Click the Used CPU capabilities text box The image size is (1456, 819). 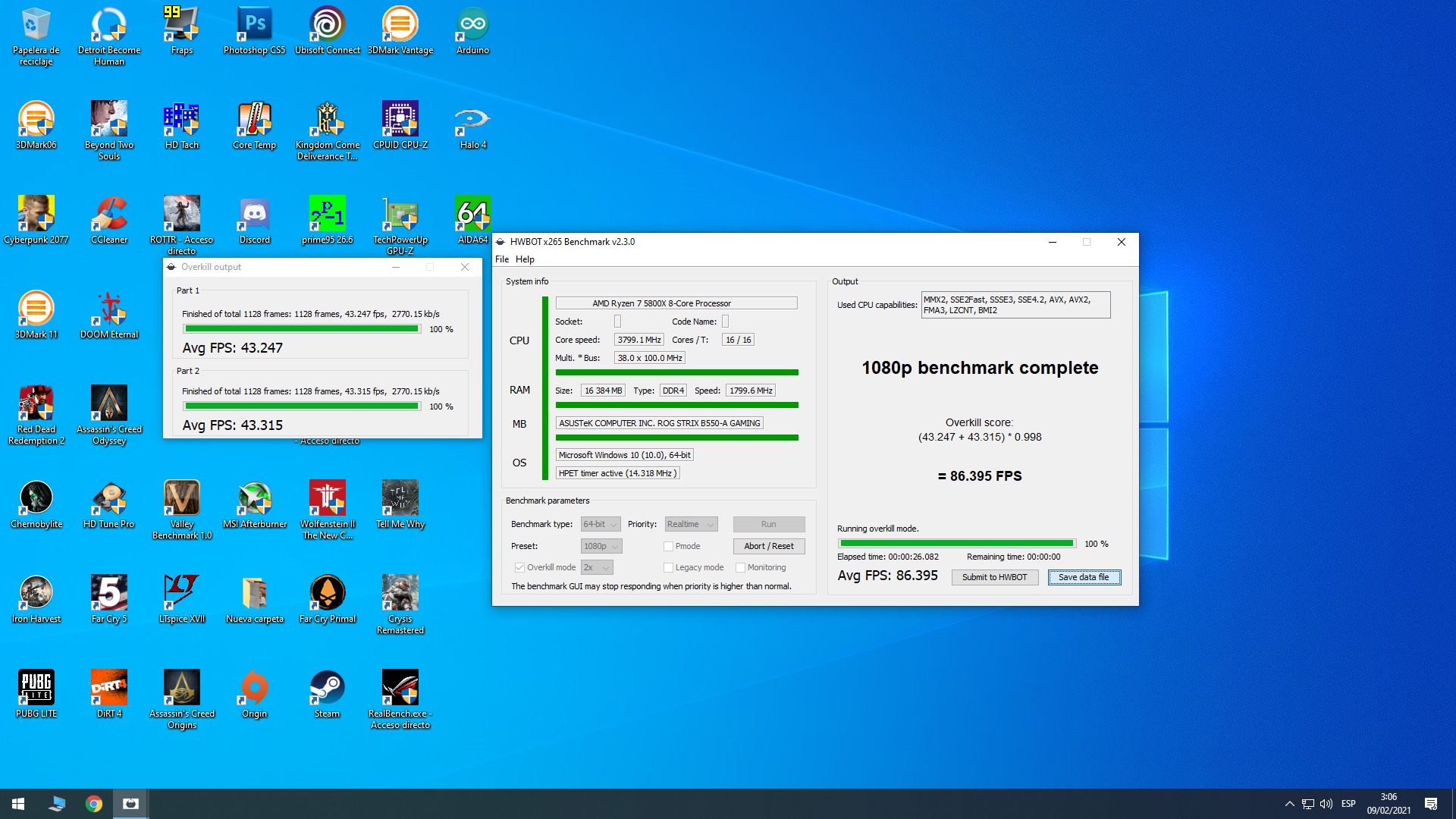(x=1015, y=305)
